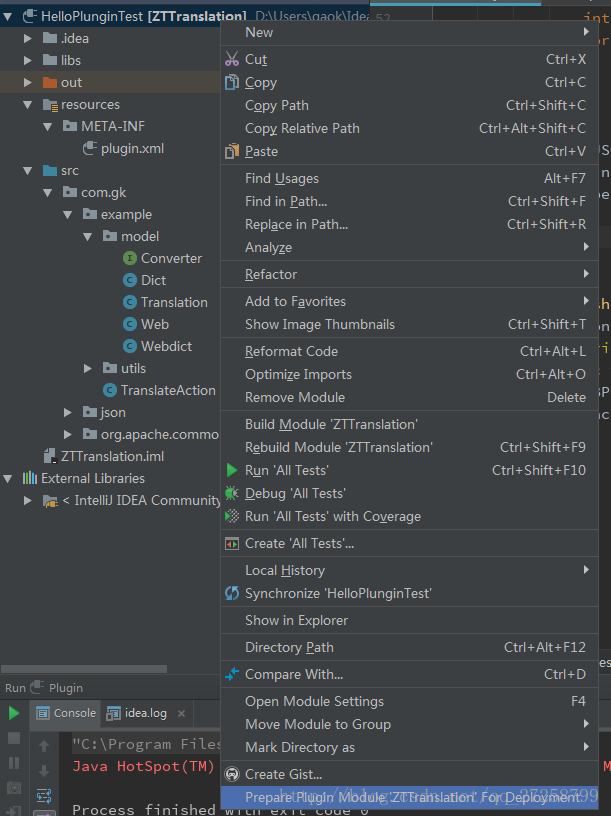Click the Copy icon in context menu
This screenshot has height=816, width=611.
[x=232, y=82]
